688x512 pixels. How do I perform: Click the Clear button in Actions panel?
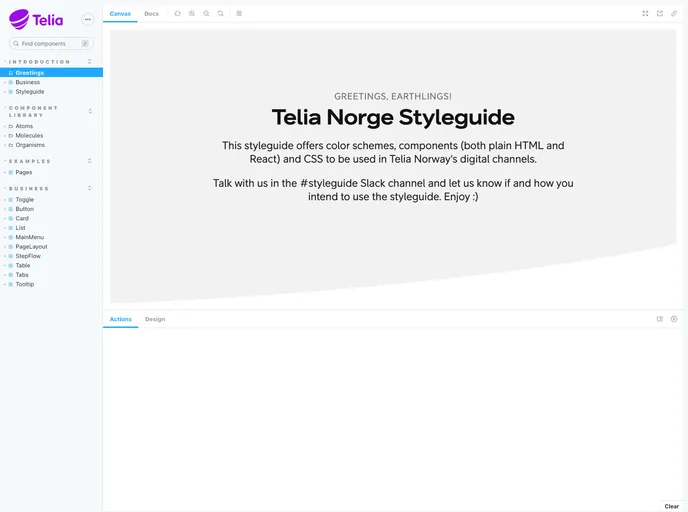pyautogui.click(x=671, y=506)
